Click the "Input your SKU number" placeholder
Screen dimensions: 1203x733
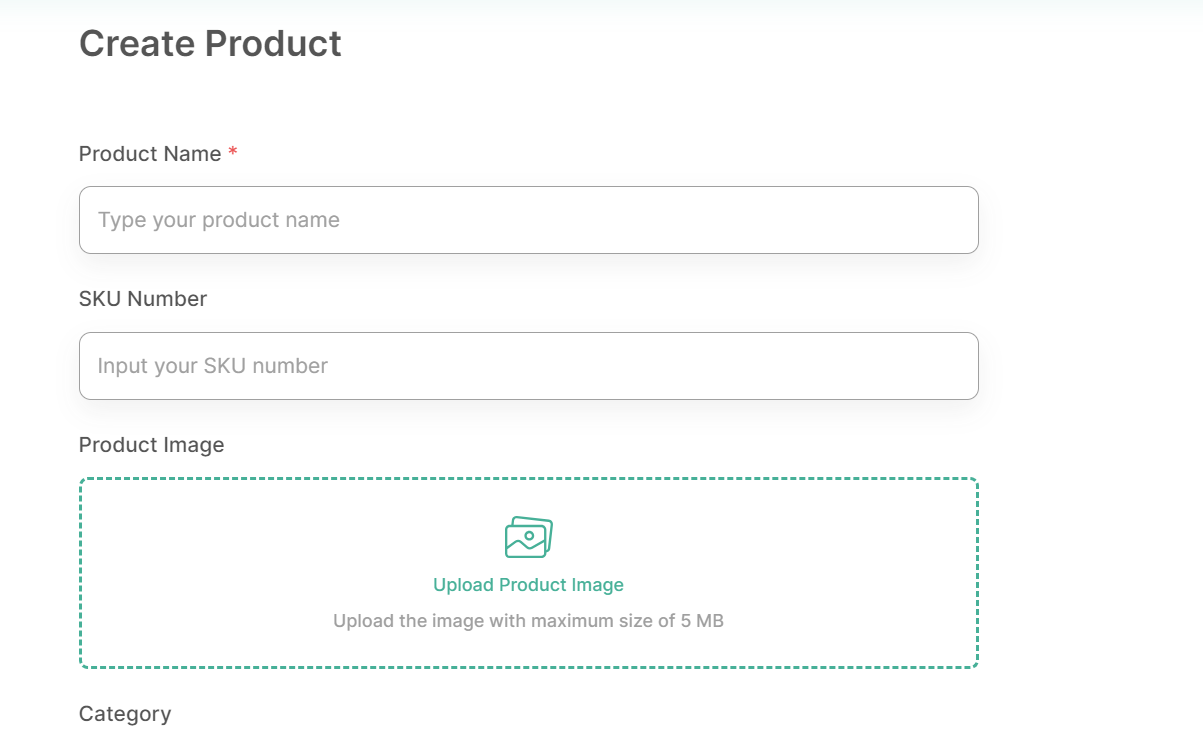click(213, 366)
